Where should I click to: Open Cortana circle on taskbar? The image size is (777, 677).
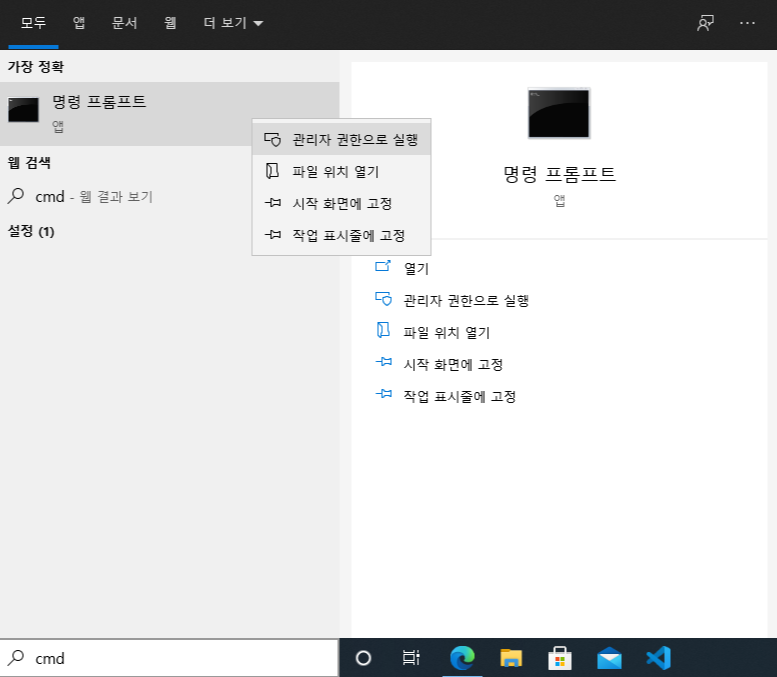point(363,658)
